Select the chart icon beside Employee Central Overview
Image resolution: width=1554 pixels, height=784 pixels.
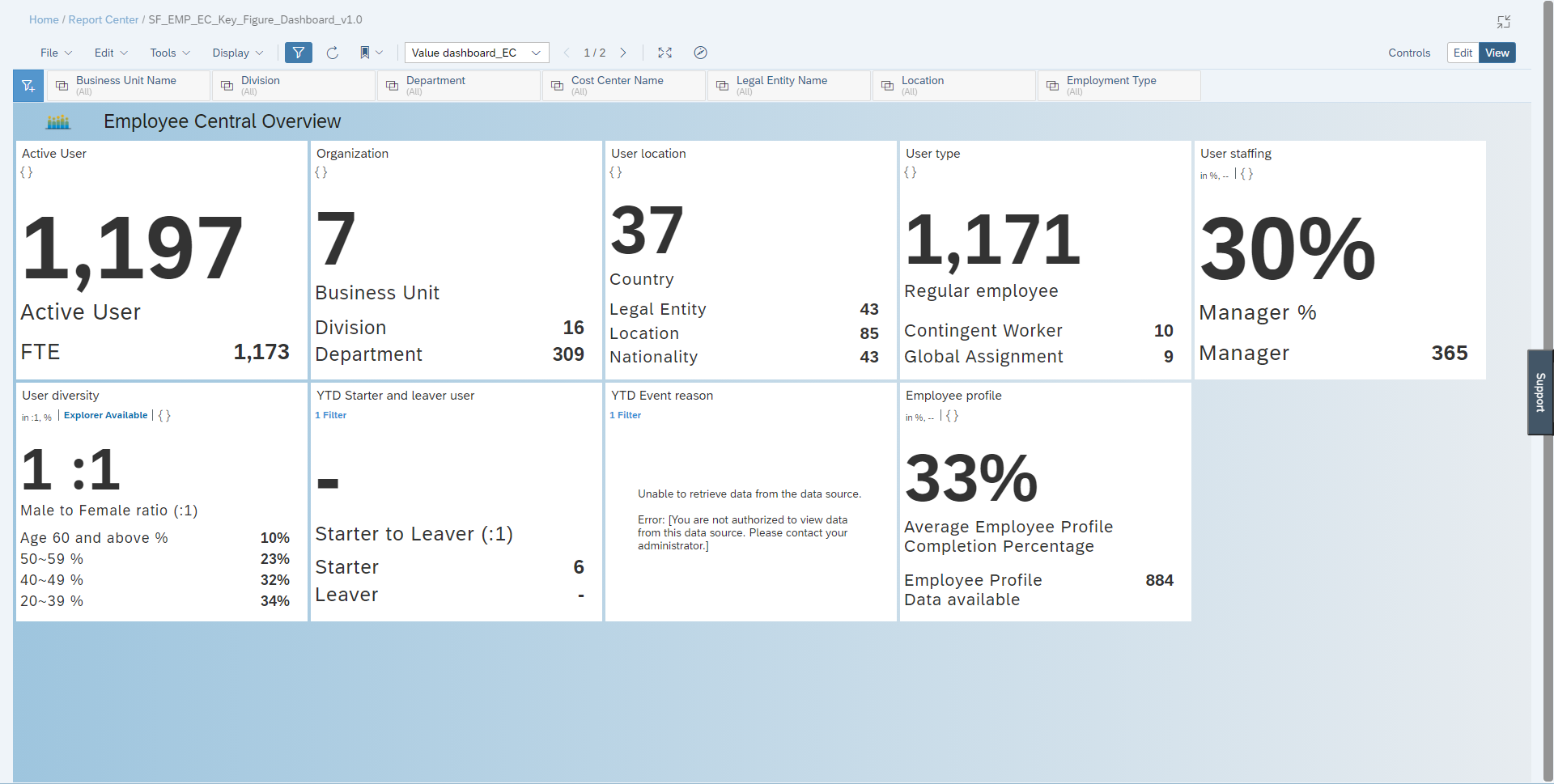click(x=57, y=121)
